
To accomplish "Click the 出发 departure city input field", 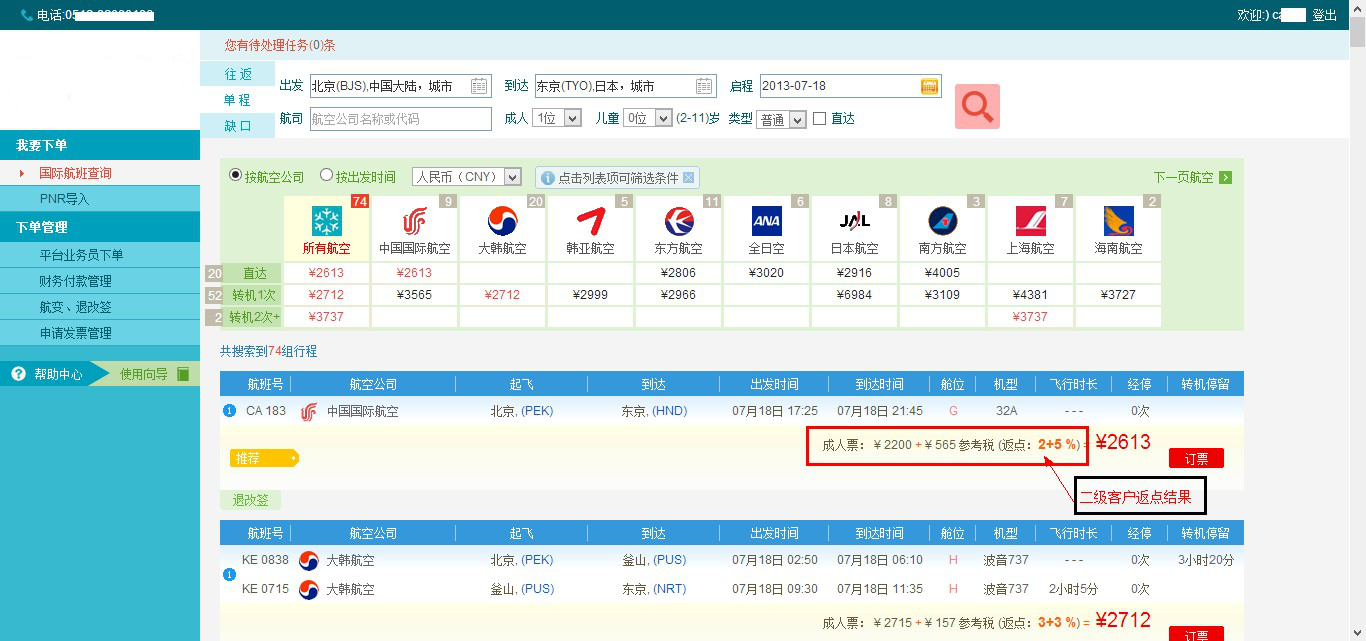I will pyautogui.click(x=400, y=86).
